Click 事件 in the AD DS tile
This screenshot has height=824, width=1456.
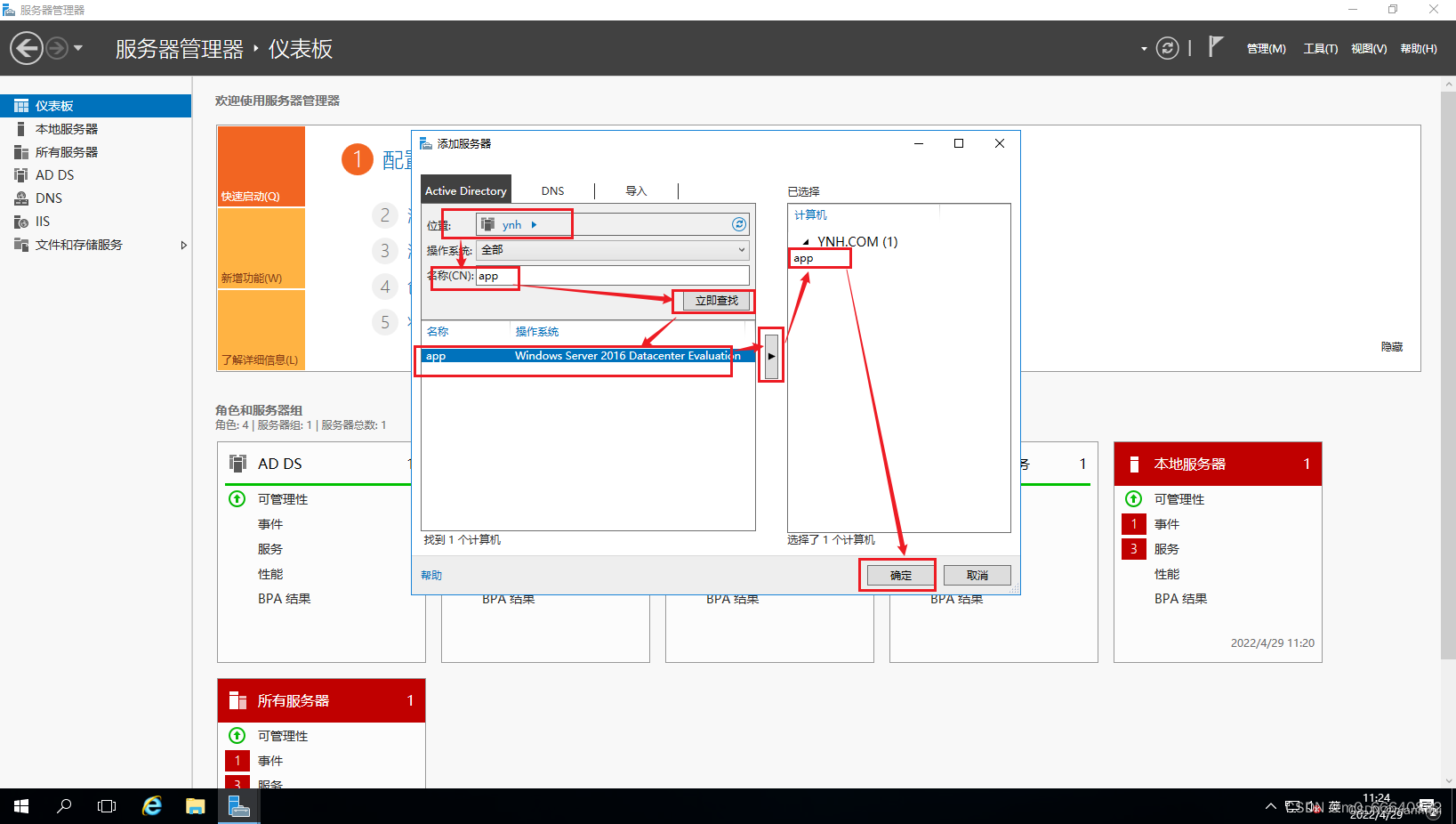coord(270,524)
